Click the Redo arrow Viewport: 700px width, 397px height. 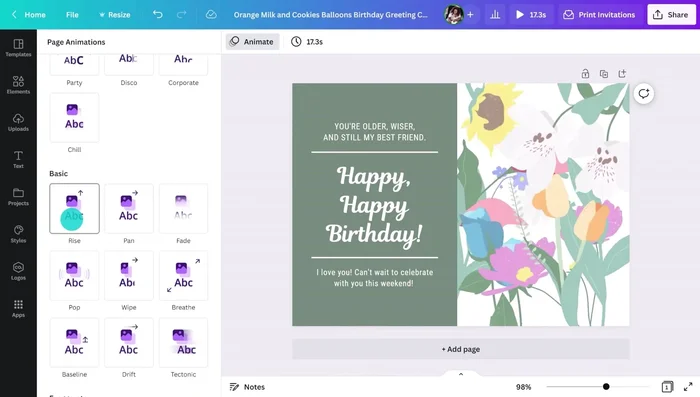pyautogui.click(x=181, y=14)
